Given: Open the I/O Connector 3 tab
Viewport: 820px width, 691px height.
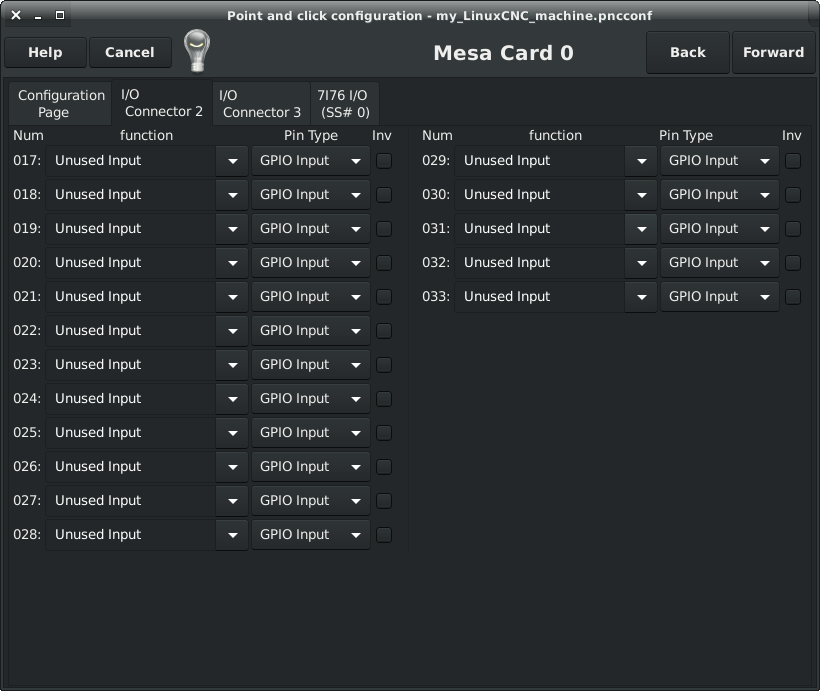Looking at the screenshot, I should click(261, 104).
